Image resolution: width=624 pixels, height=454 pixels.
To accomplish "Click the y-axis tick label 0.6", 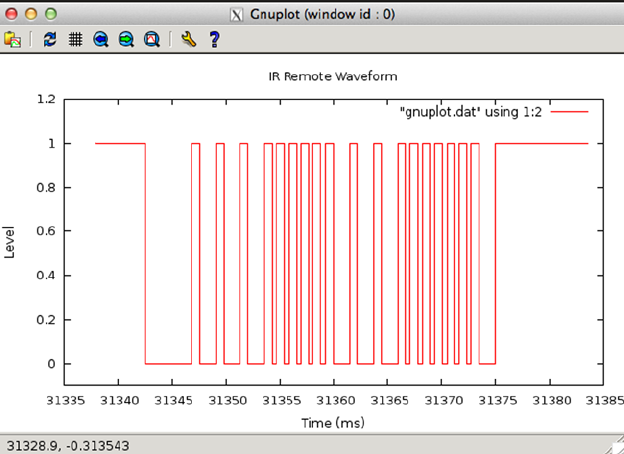I will point(46,231).
